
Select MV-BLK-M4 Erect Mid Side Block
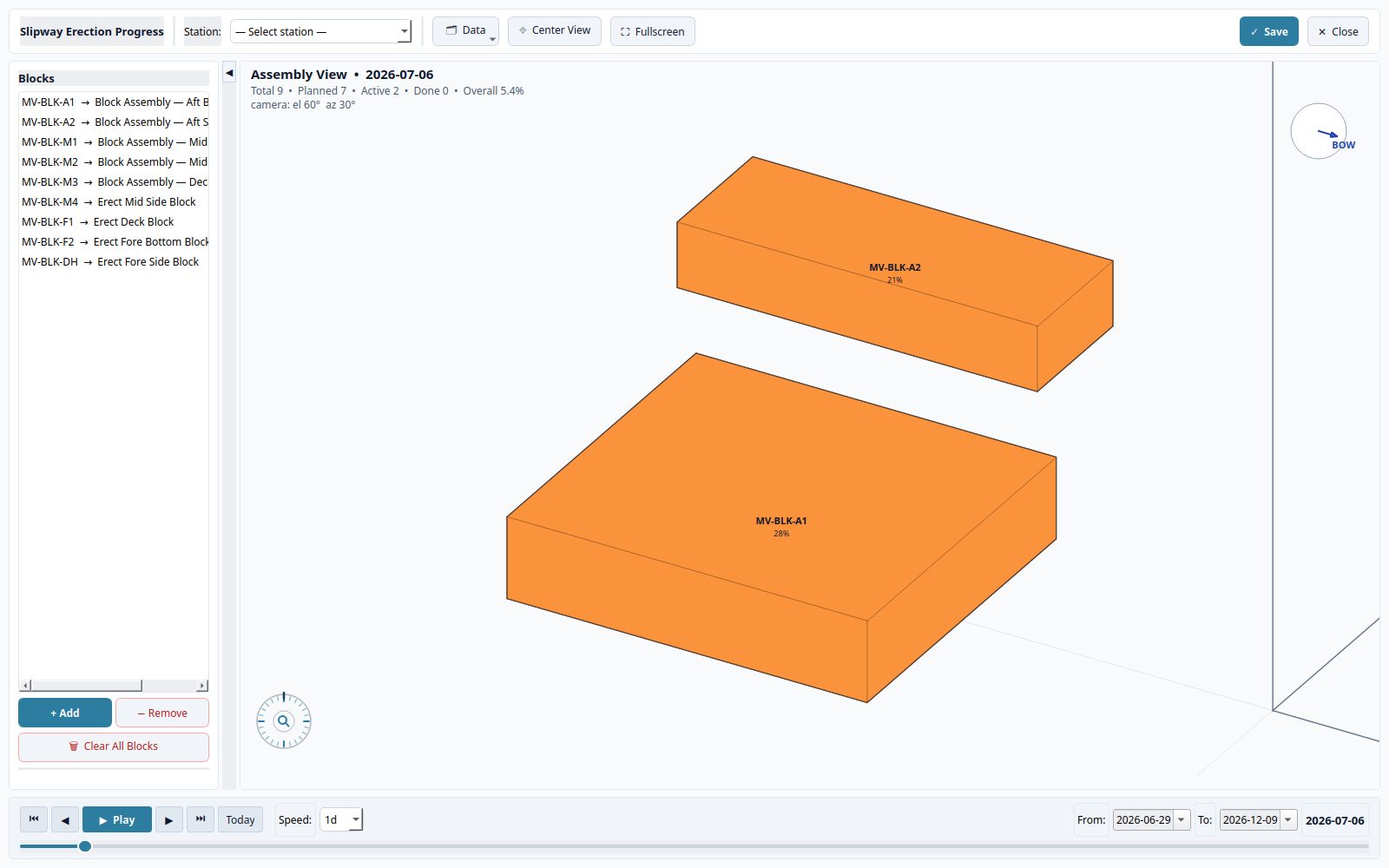click(x=114, y=202)
